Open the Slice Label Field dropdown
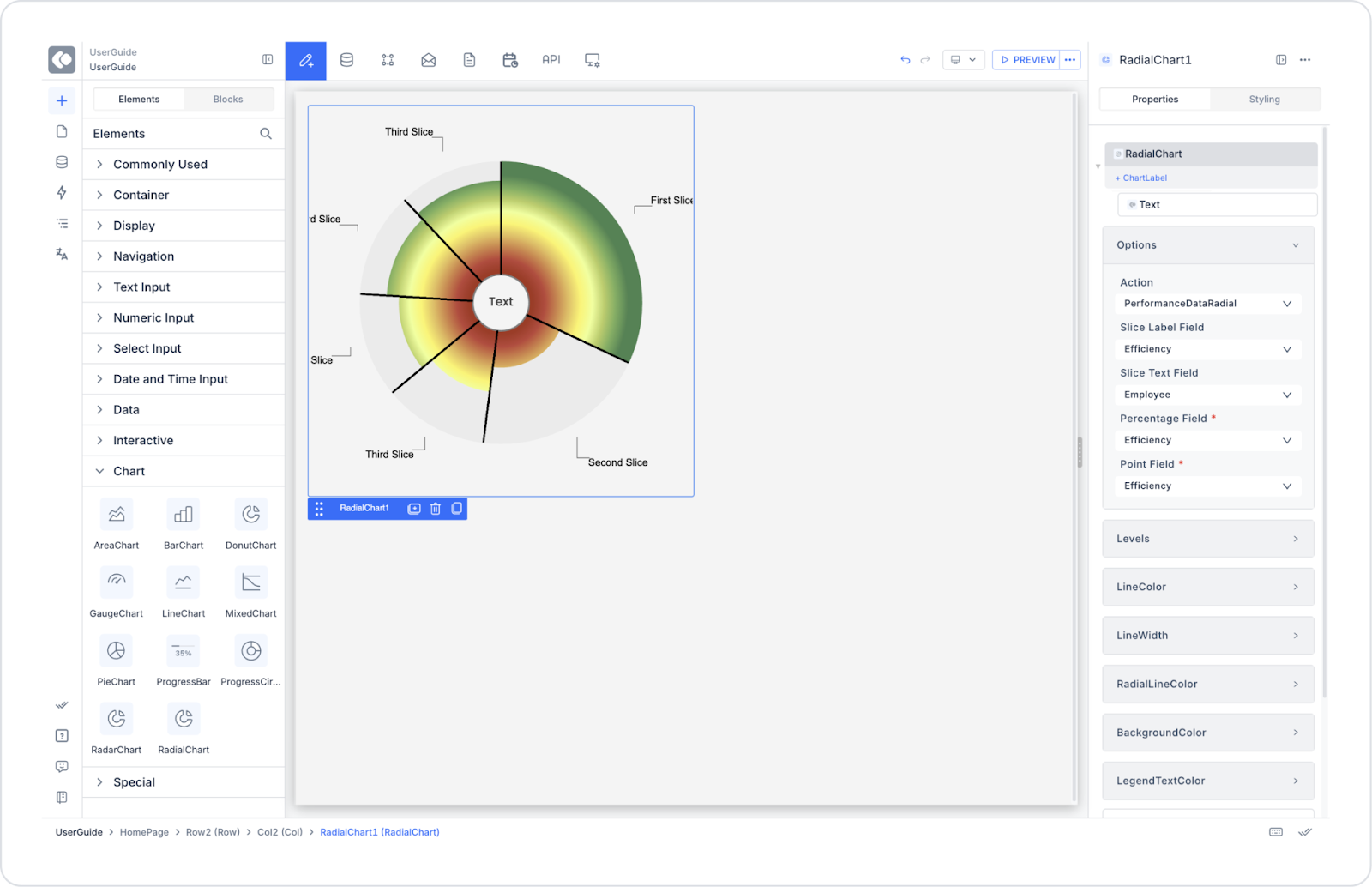The width and height of the screenshot is (1372, 887). (x=1208, y=349)
